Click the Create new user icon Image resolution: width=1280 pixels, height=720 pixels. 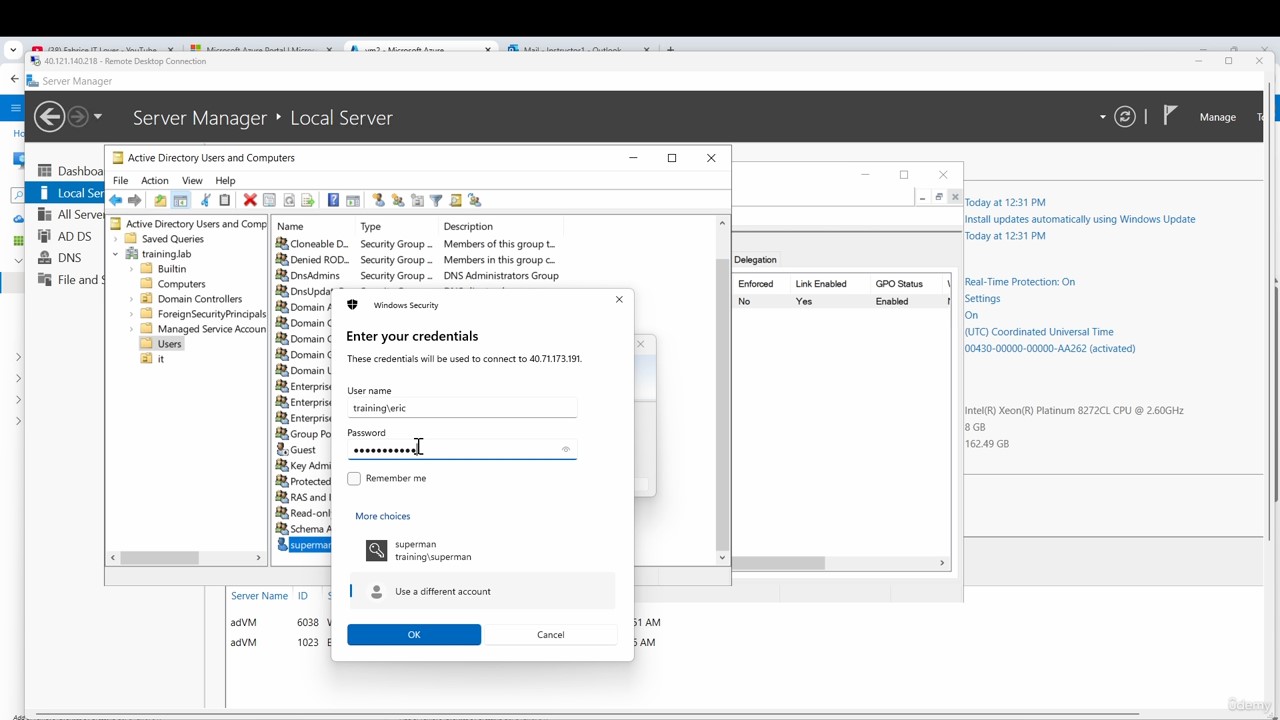(378, 201)
